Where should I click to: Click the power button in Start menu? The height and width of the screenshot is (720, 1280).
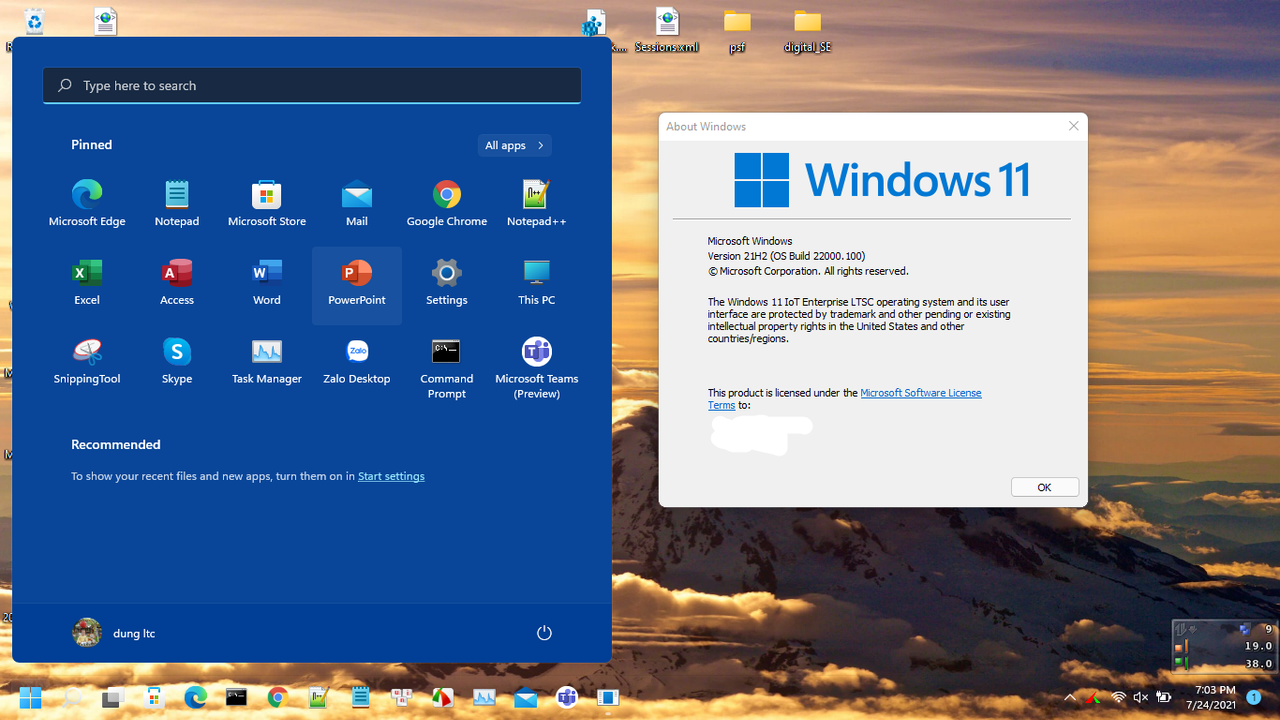coord(544,633)
